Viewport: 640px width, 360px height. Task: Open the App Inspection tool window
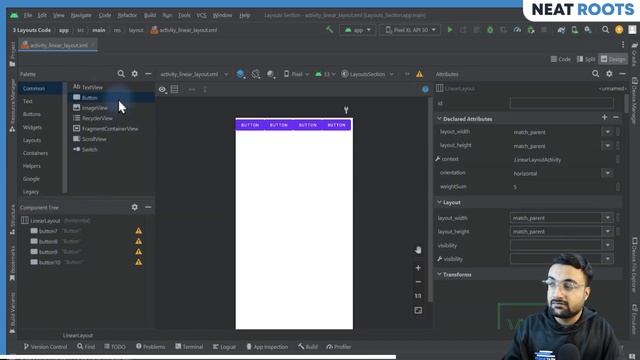pos(267,347)
